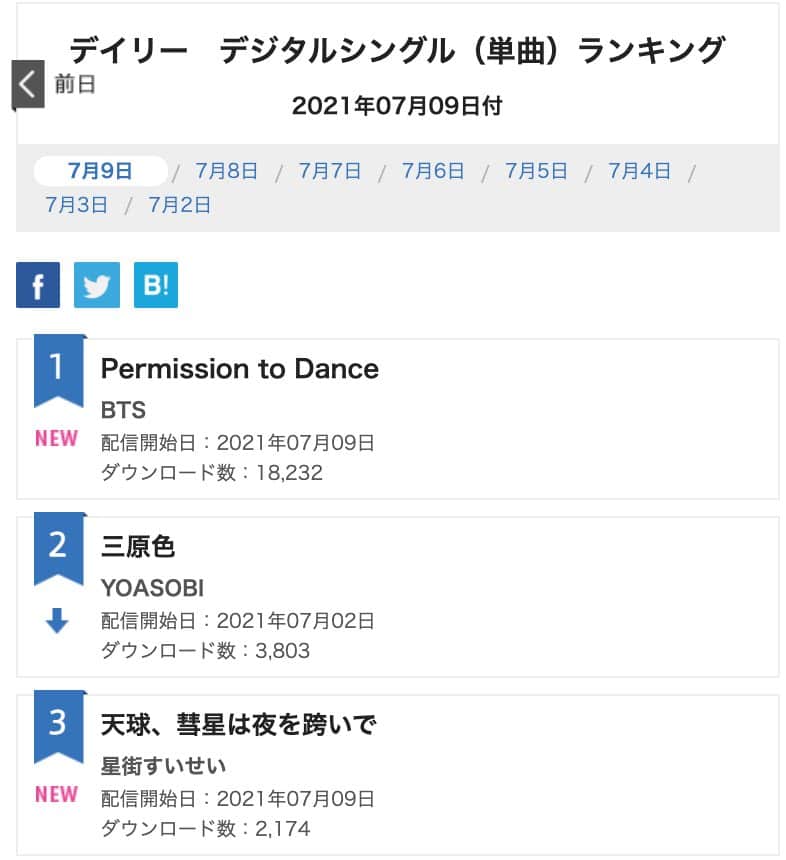Select the 7月9日 date tab
This screenshot has width=786, height=860.
coord(100,171)
